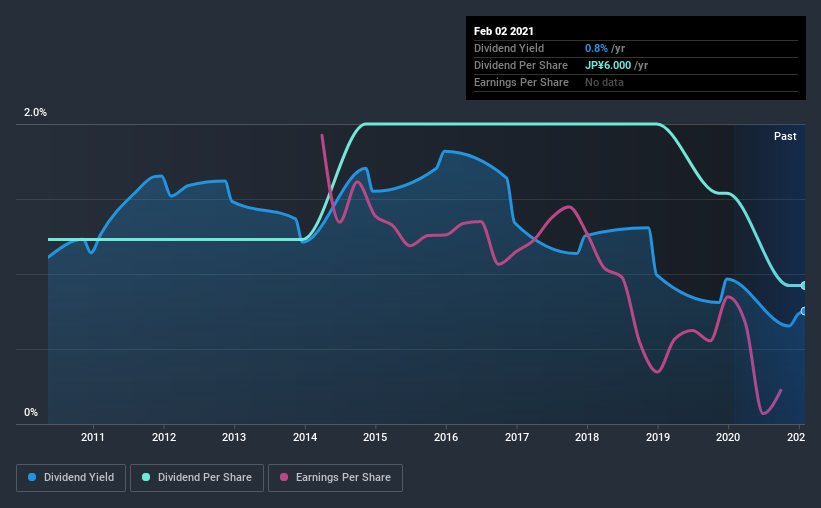Screen dimensions: 821x508
Task: Click the 2.0% y-axis label
Action: point(35,113)
